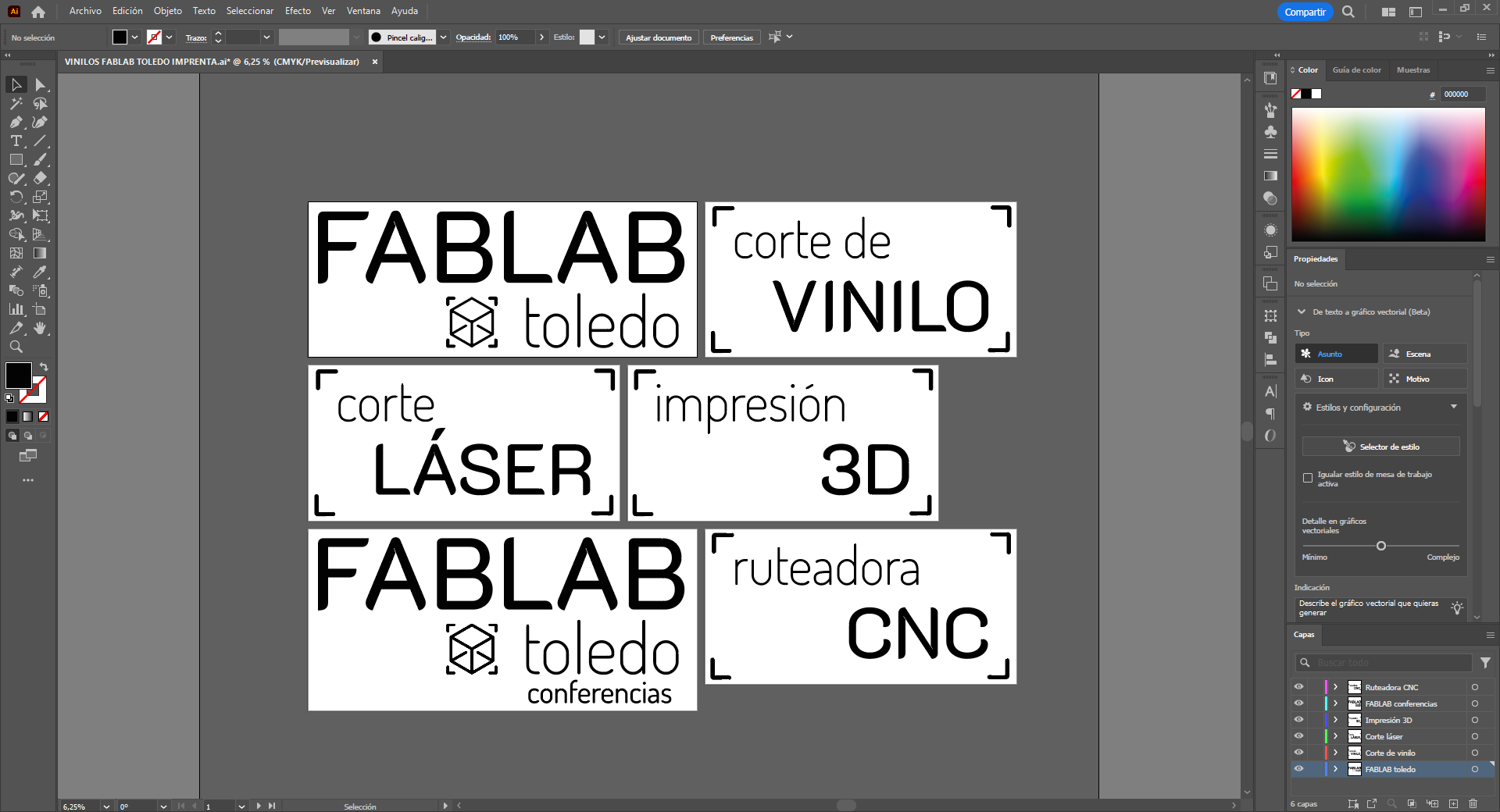This screenshot has width=1500, height=812.
Task: Hide the Corte de vinilo layer
Action: pyautogui.click(x=1298, y=753)
